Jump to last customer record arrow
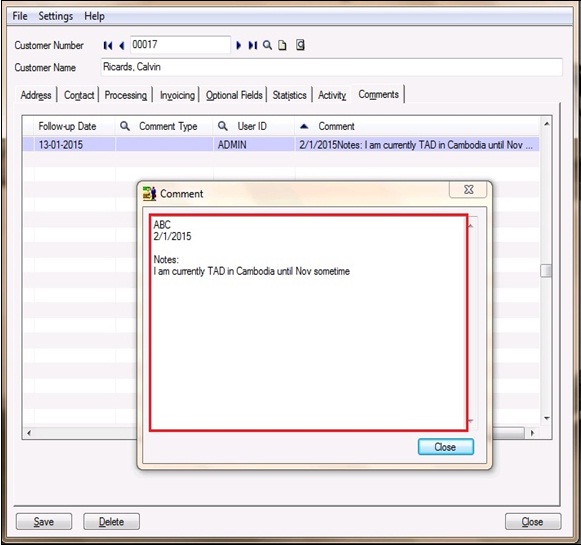Image resolution: width=581 pixels, height=545 pixels. (x=252, y=46)
